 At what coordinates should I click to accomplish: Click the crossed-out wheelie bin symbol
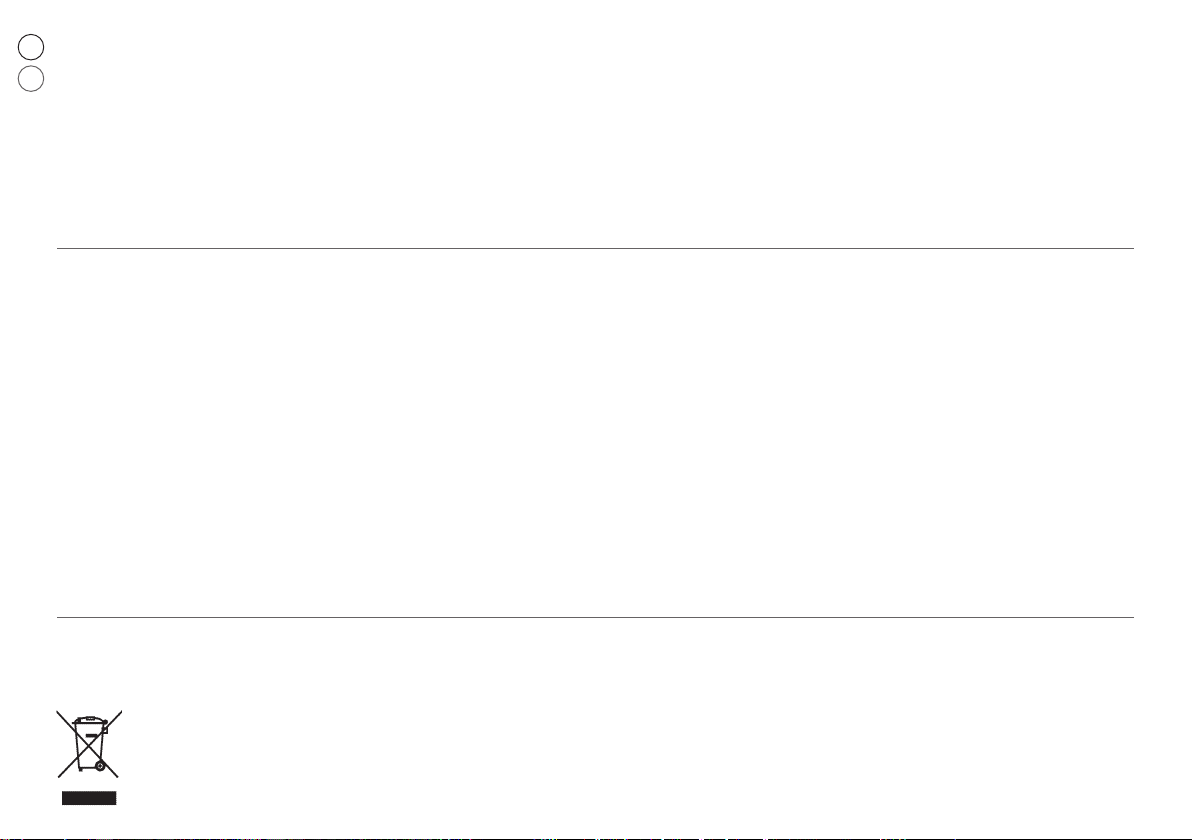89,744
